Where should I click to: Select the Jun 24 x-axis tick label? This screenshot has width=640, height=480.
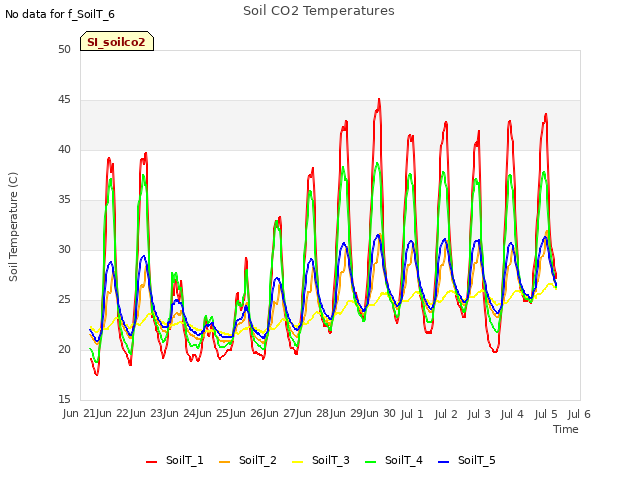pyautogui.click(x=180, y=414)
